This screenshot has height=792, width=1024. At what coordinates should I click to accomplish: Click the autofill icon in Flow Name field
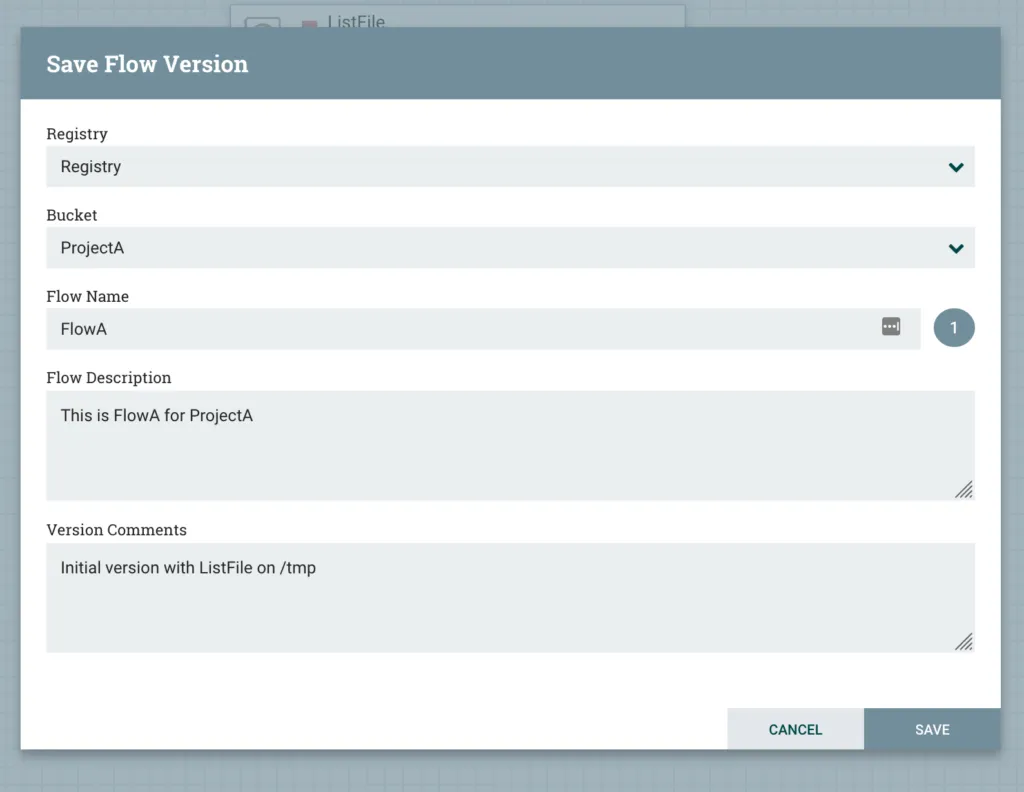coord(890,327)
